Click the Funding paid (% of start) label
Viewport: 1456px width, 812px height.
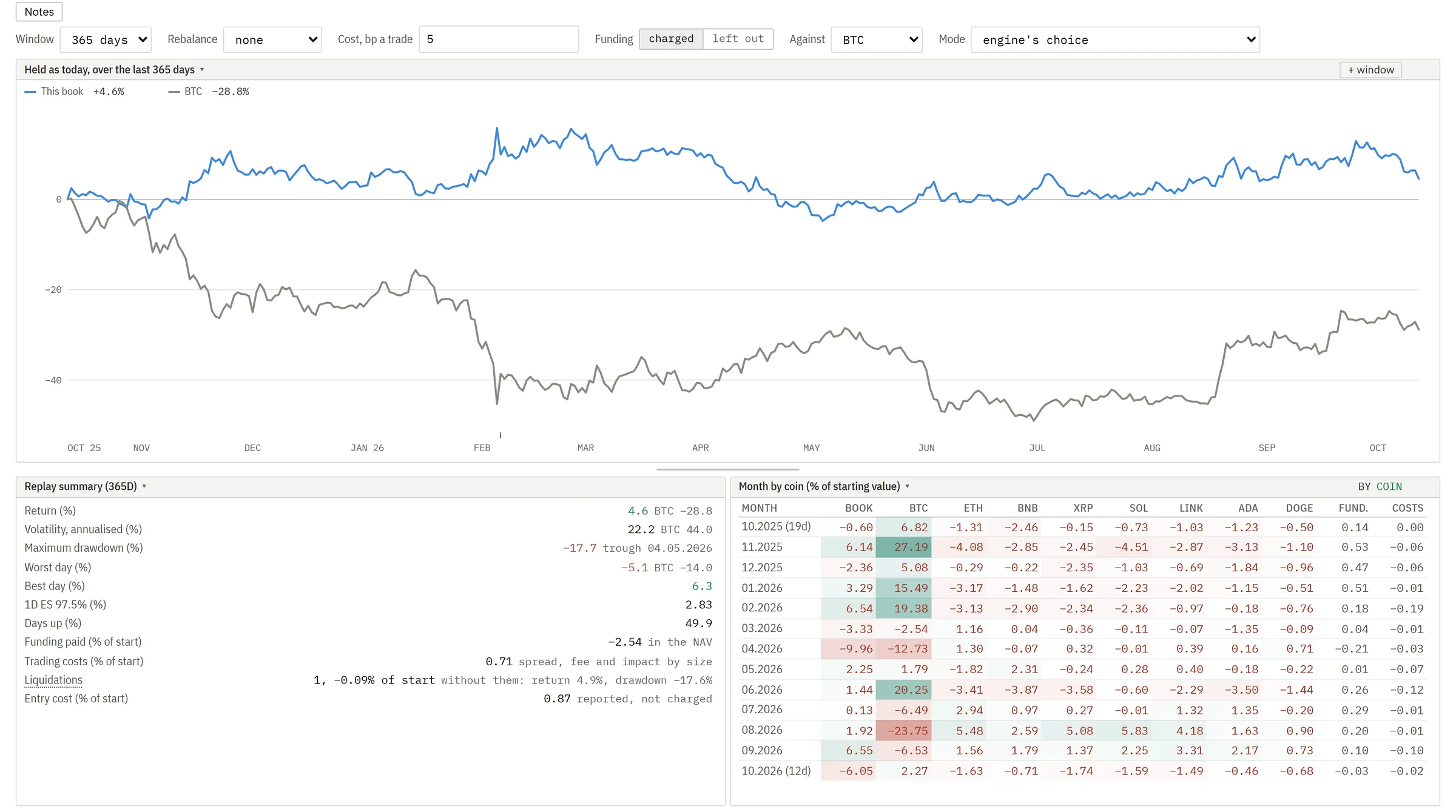[x=83, y=642]
